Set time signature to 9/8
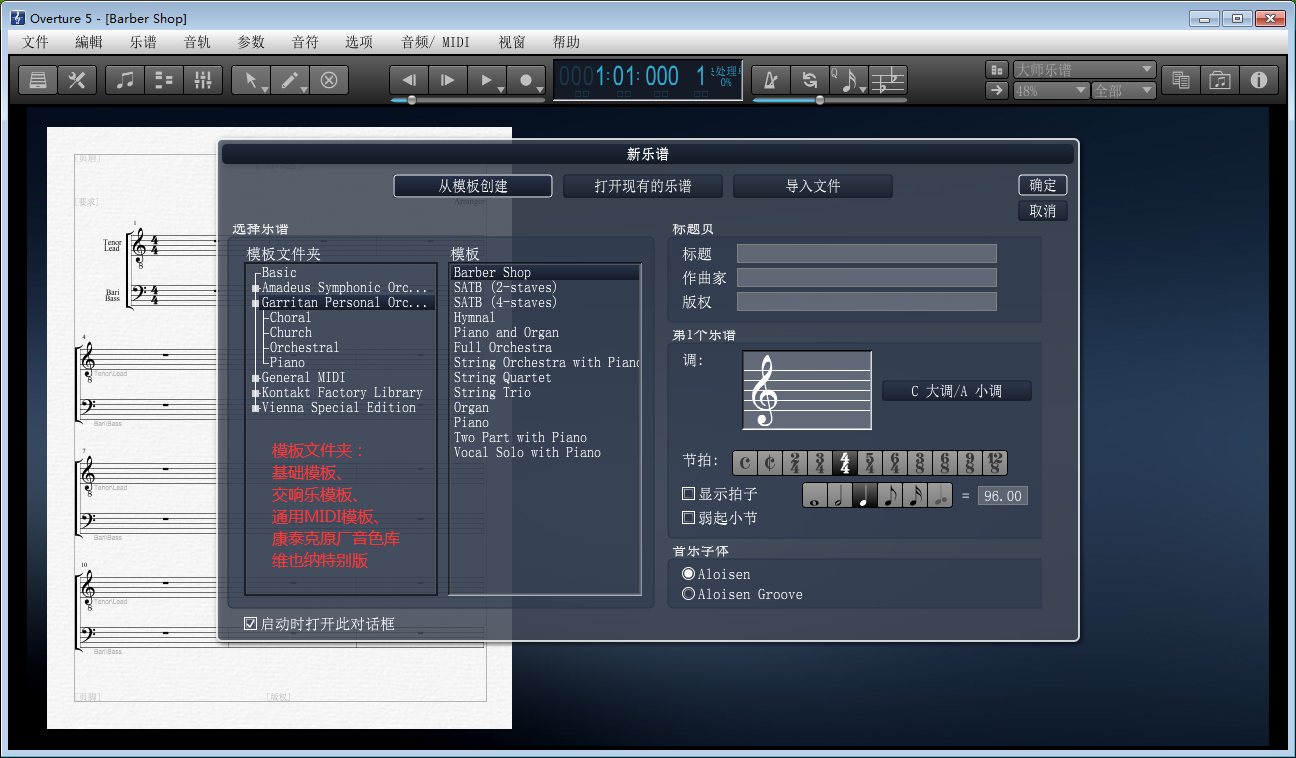Screen dimensions: 1296x758 pyautogui.click(x=970, y=463)
